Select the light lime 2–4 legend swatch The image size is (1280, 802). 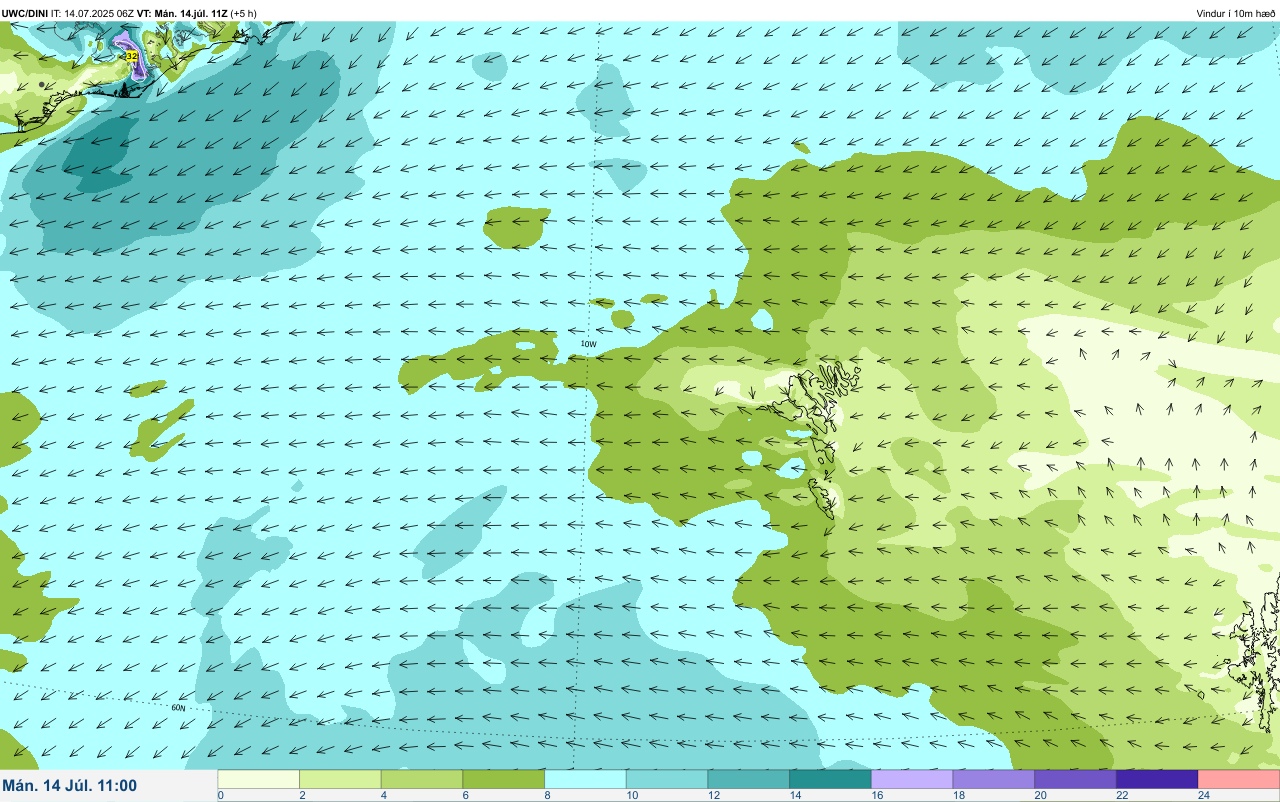click(x=341, y=779)
